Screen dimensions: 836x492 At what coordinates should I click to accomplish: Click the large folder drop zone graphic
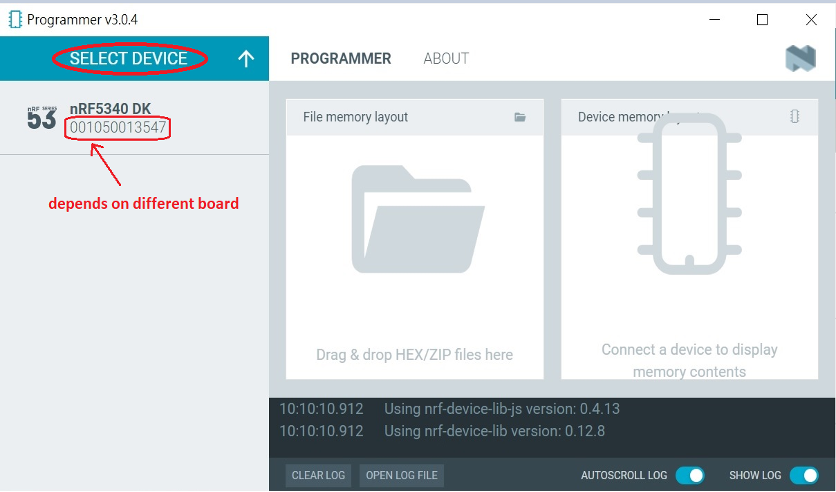(414, 220)
